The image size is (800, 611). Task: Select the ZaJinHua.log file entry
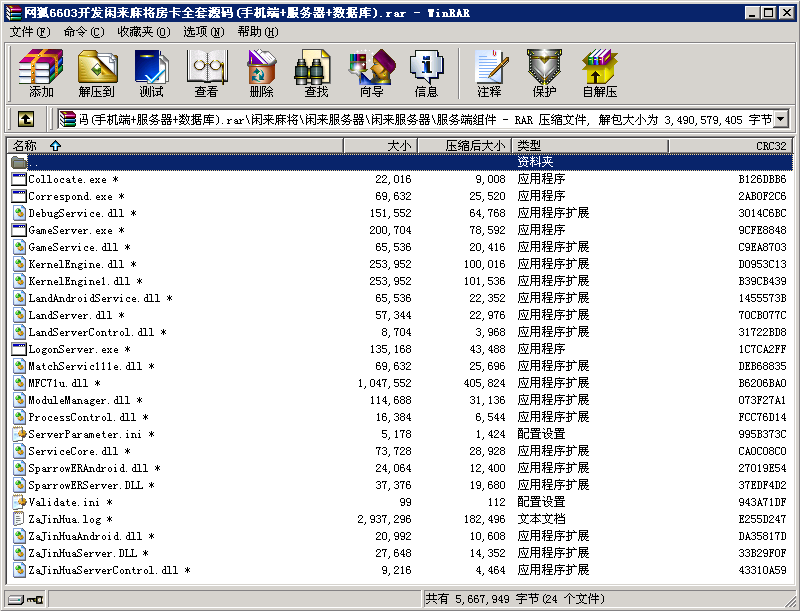(65, 519)
